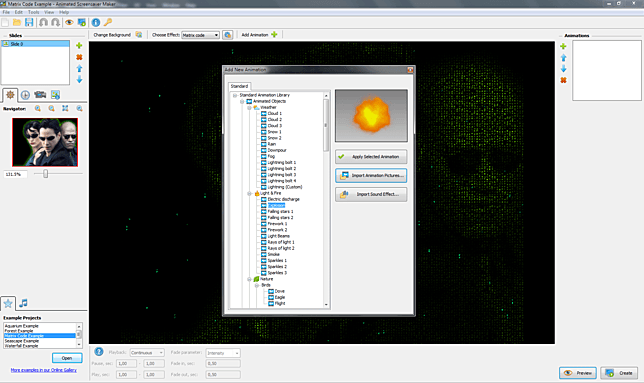Click the Preview button at bottom right
Viewport: 644px width, 383px height.
click(x=578, y=373)
